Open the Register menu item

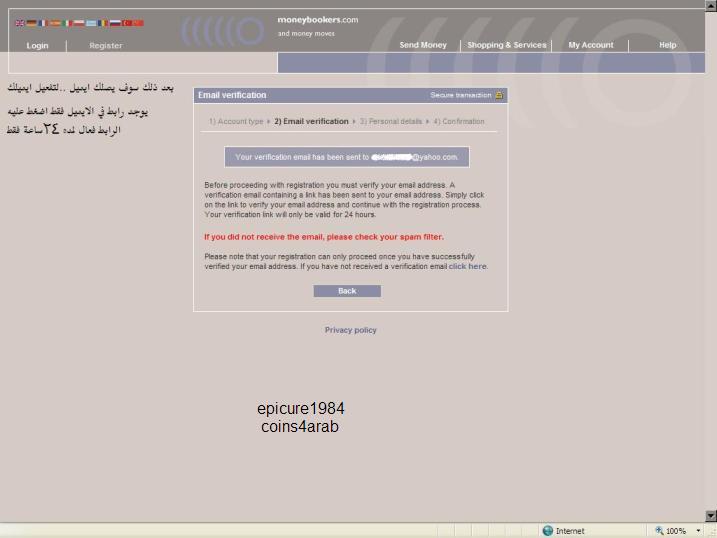pos(106,46)
